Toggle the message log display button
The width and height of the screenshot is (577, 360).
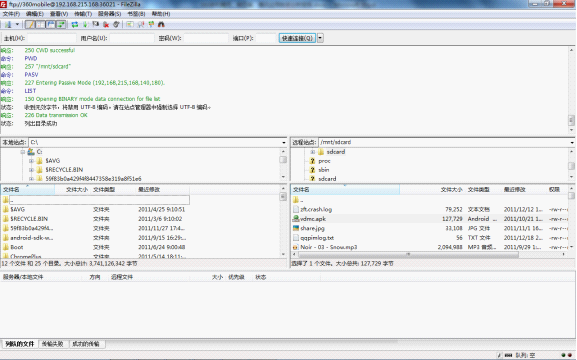(30, 25)
